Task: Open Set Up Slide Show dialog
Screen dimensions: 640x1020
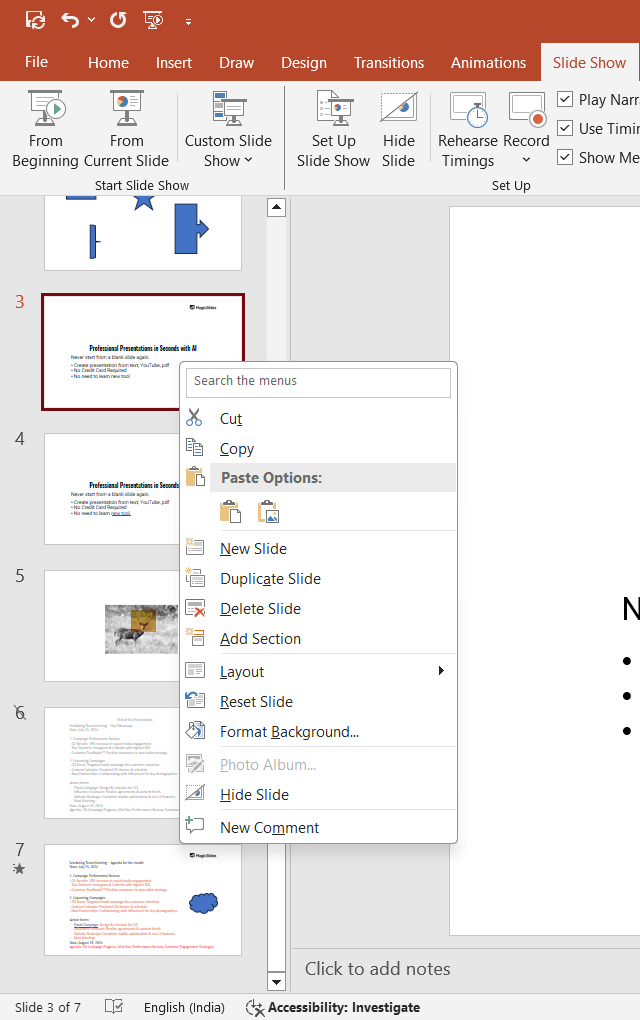Action: [333, 129]
